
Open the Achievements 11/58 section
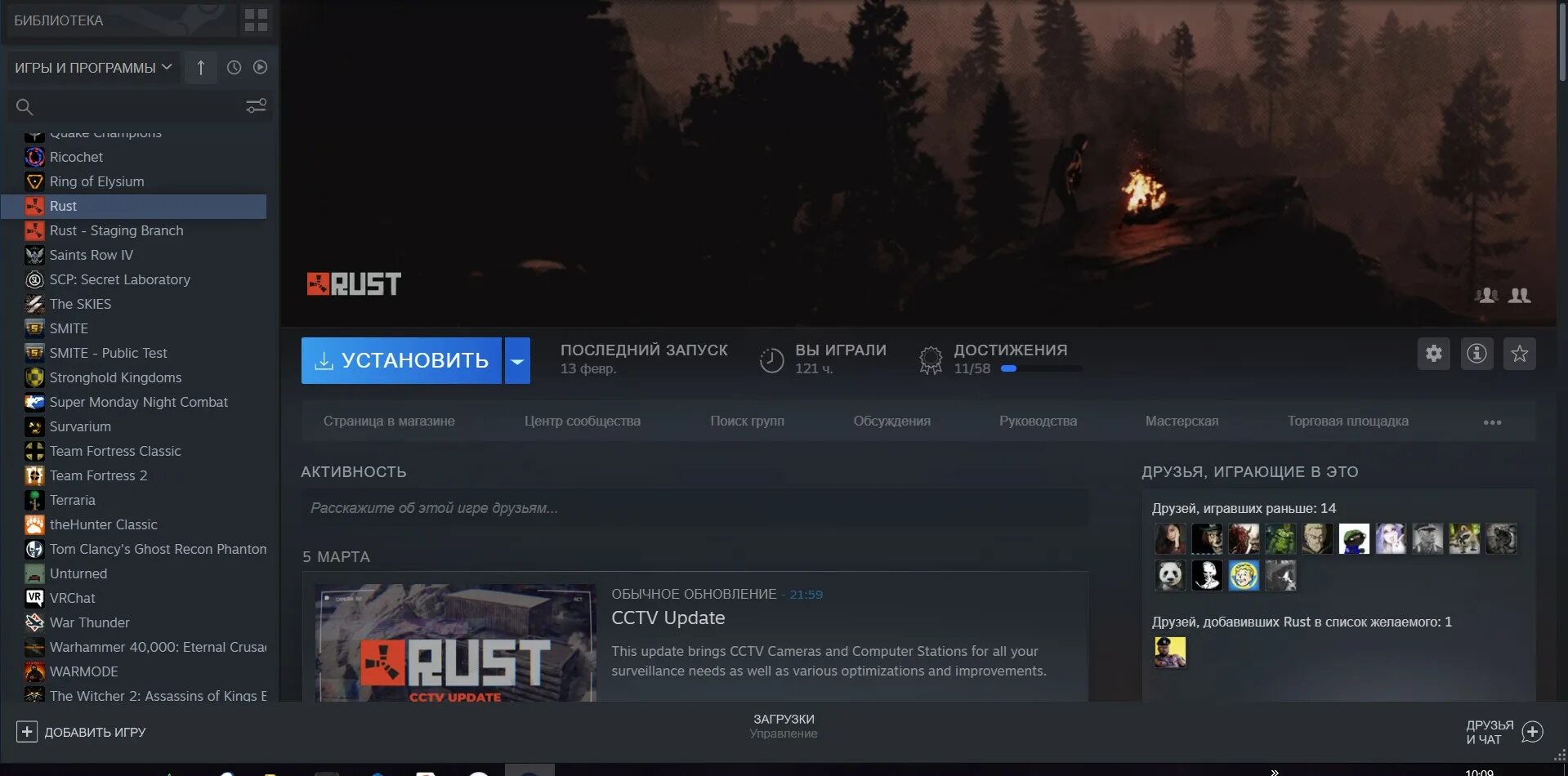click(x=1000, y=359)
